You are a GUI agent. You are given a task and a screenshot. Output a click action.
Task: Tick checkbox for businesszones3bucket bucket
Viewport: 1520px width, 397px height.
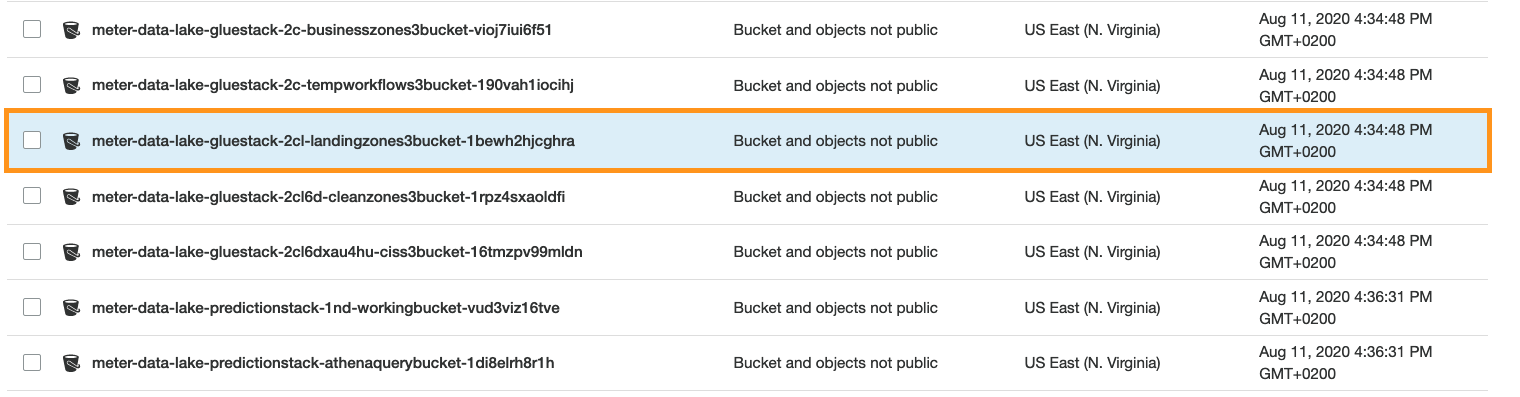32,30
